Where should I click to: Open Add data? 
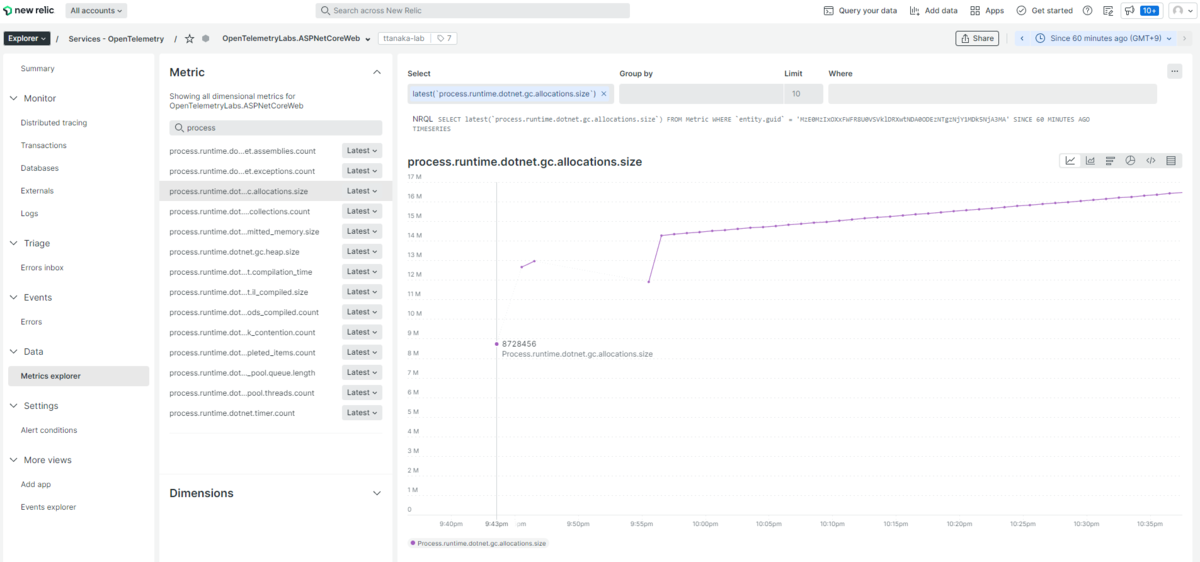tap(933, 10)
